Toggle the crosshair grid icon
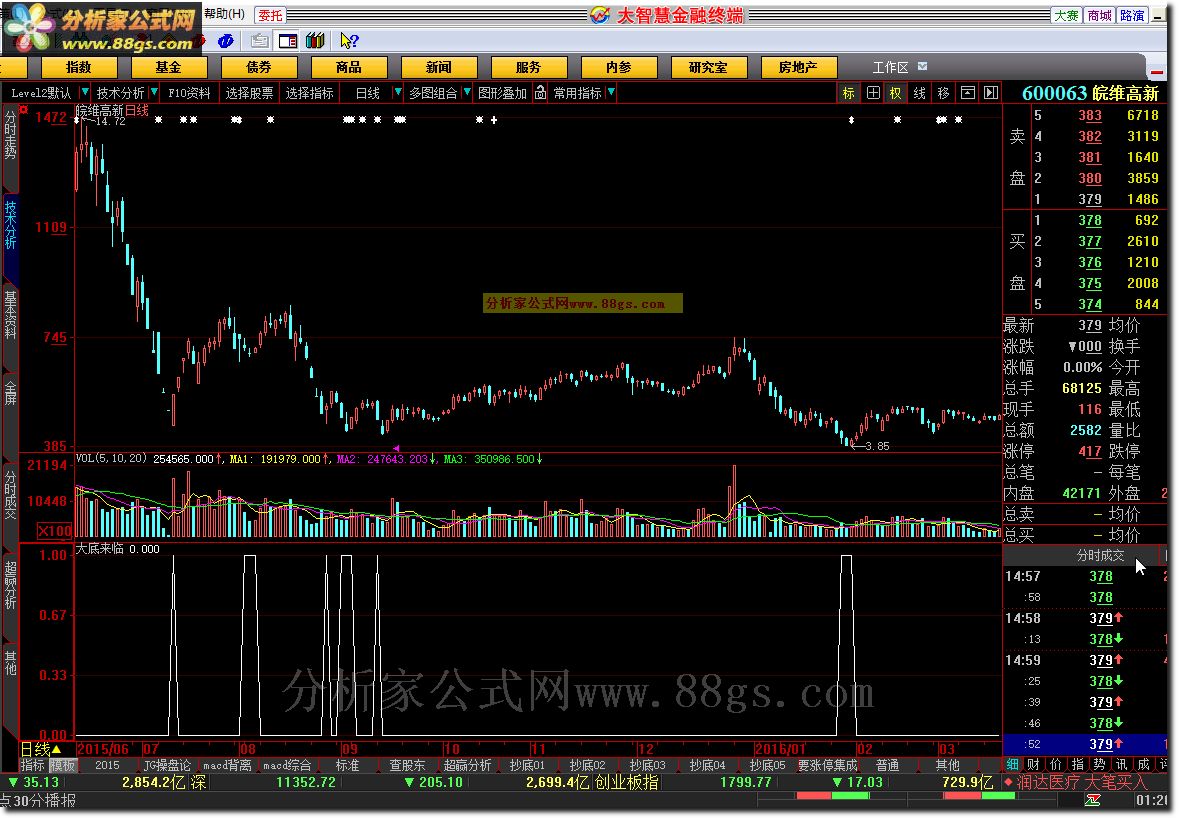The width and height of the screenshot is (1179, 818). point(873,92)
